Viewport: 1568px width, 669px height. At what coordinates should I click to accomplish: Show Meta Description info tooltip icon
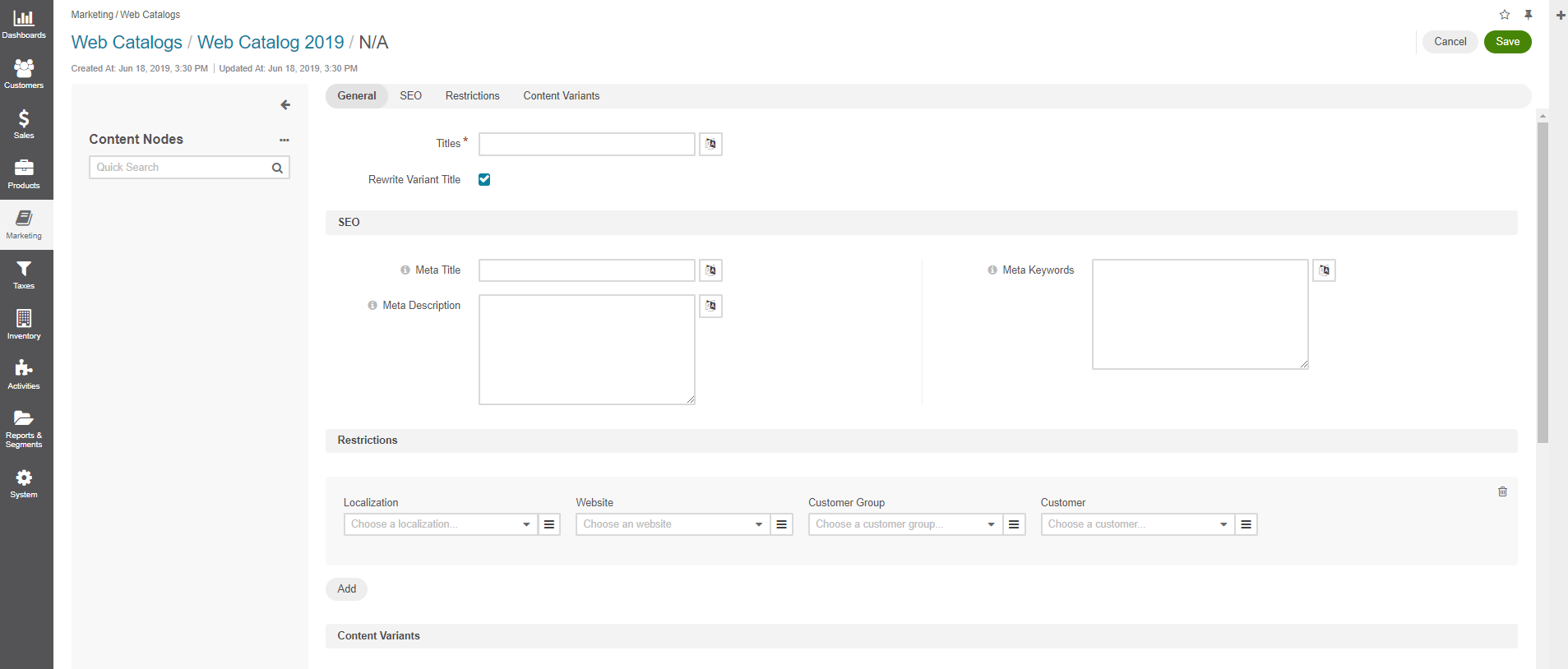(372, 306)
